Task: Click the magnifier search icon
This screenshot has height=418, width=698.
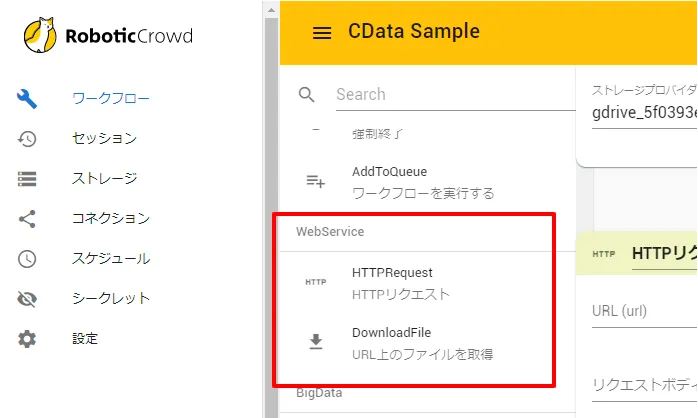Action: [308, 94]
